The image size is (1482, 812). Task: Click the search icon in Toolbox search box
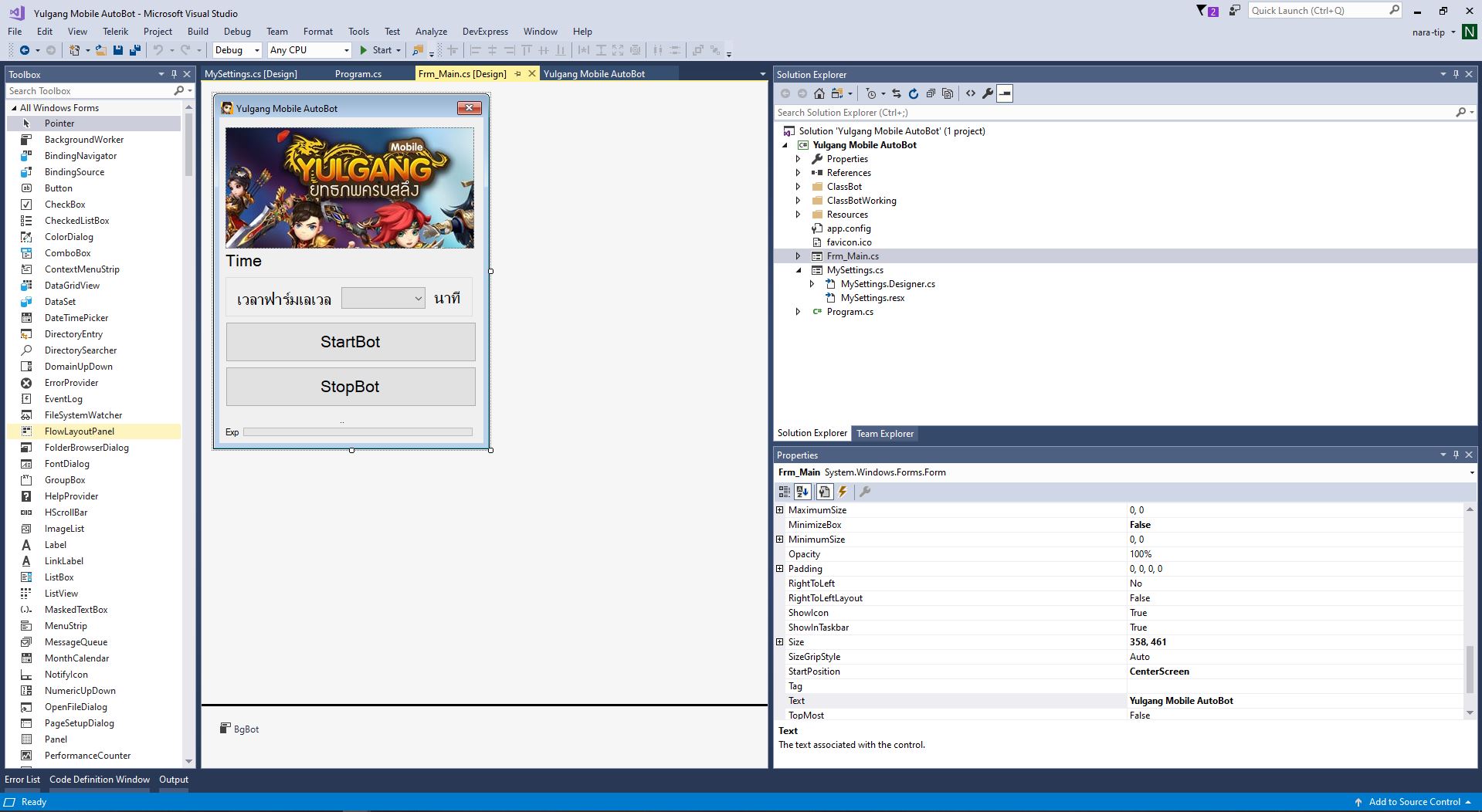coord(179,91)
